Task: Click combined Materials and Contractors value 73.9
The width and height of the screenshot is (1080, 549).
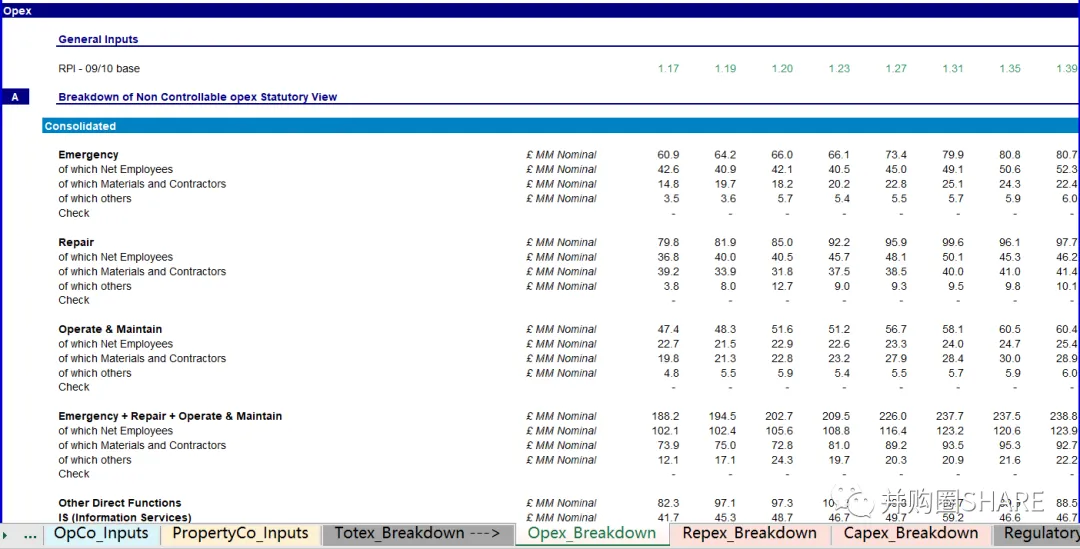Action: tap(668, 445)
